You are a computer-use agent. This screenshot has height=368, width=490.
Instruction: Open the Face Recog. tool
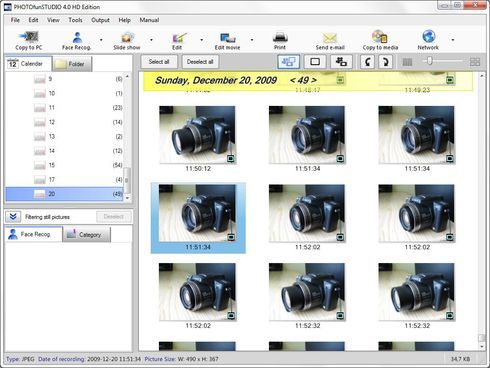(77, 40)
